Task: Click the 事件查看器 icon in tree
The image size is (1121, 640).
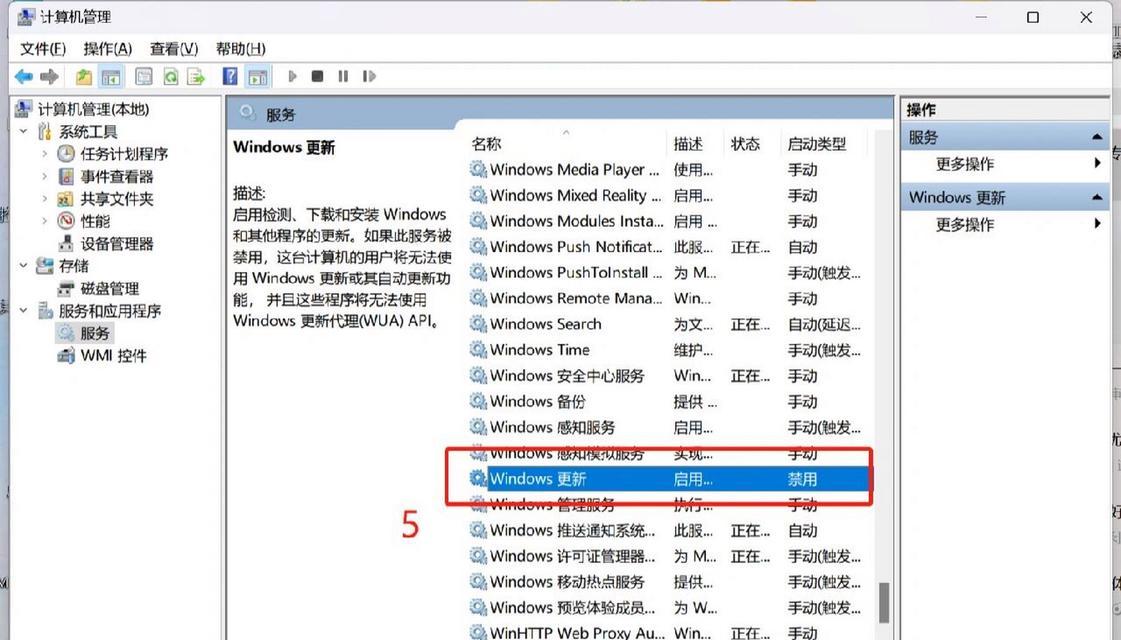Action: pos(66,176)
